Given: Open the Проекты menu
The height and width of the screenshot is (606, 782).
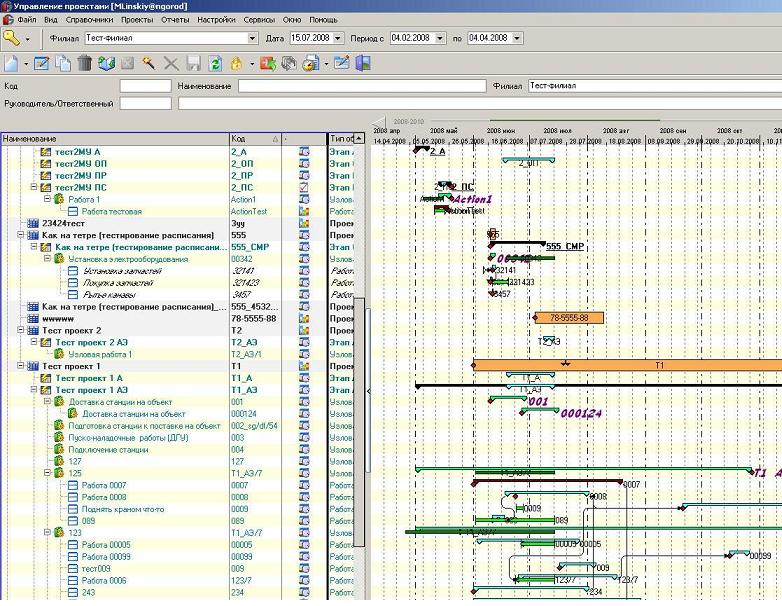Looking at the screenshot, I should (x=137, y=20).
